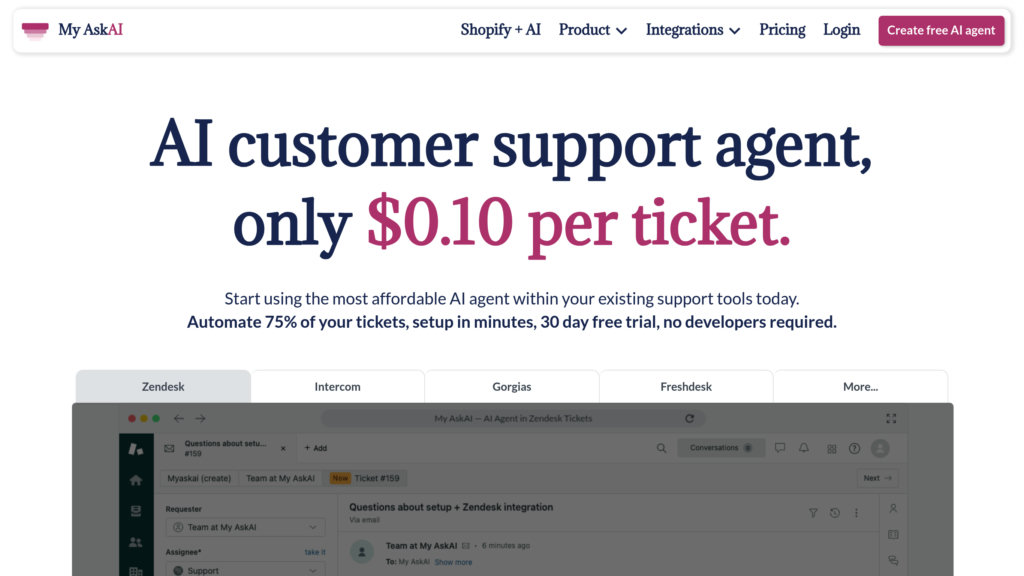Expand the Product dropdown menu
The height and width of the screenshot is (576, 1024).
[x=592, y=30]
